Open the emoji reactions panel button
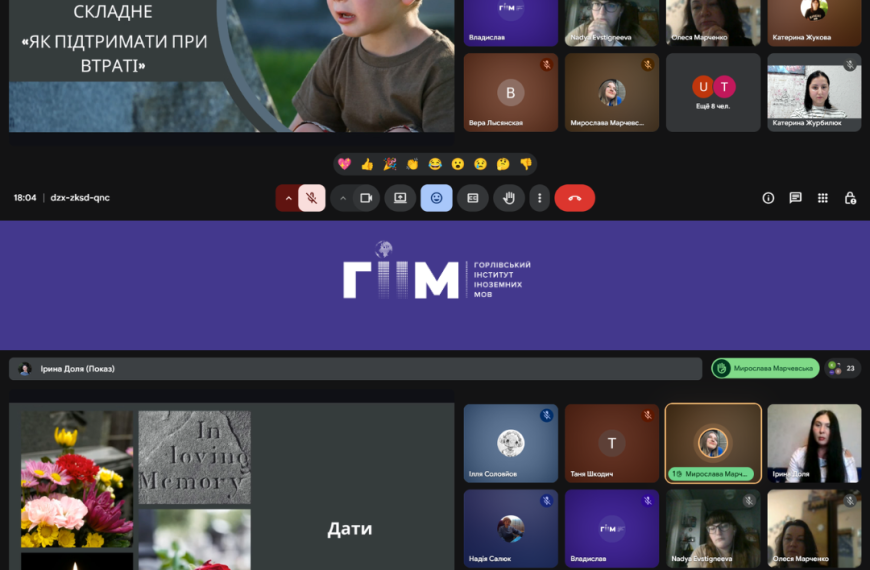The height and width of the screenshot is (570, 870). (436, 198)
